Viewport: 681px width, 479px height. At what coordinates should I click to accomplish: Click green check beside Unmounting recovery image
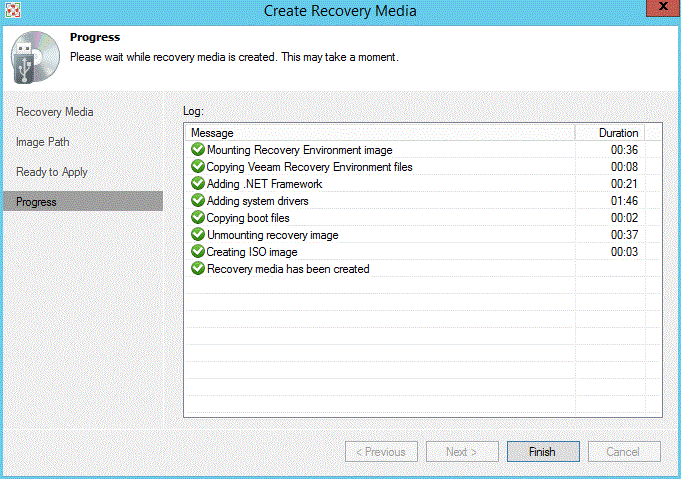coord(197,235)
